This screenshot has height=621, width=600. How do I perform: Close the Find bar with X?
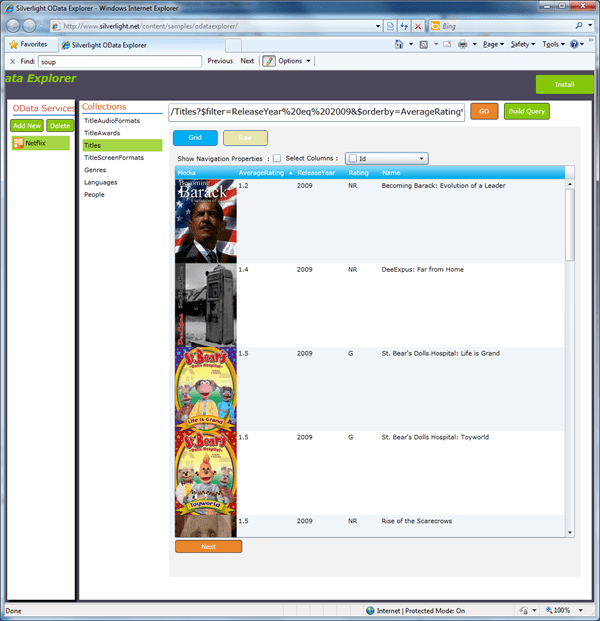pos(12,61)
